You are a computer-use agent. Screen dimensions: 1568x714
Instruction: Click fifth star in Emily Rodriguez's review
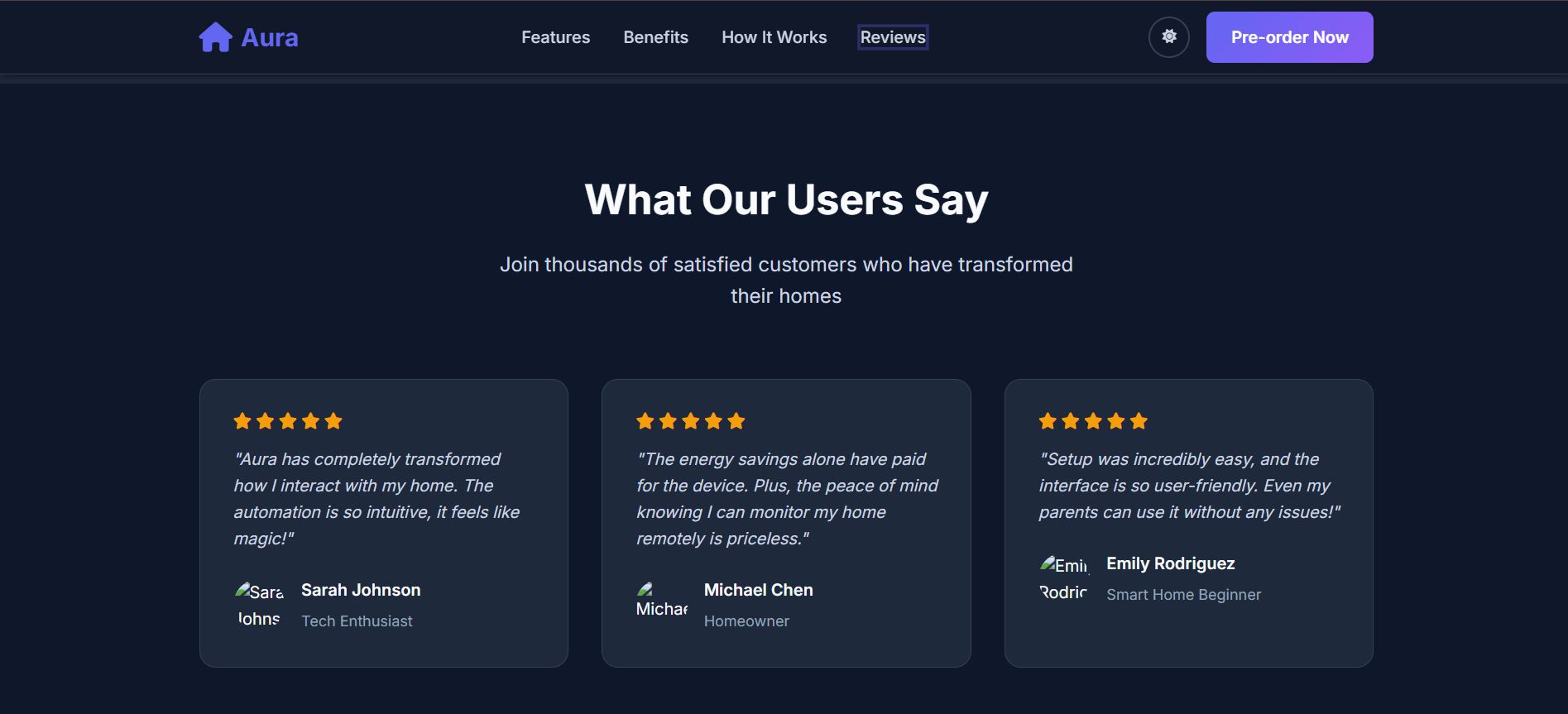pos(1139,421)
